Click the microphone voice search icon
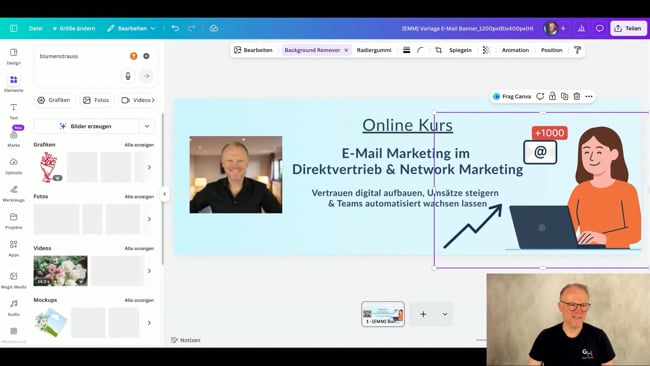650x366 pixels. click(128, 76)
